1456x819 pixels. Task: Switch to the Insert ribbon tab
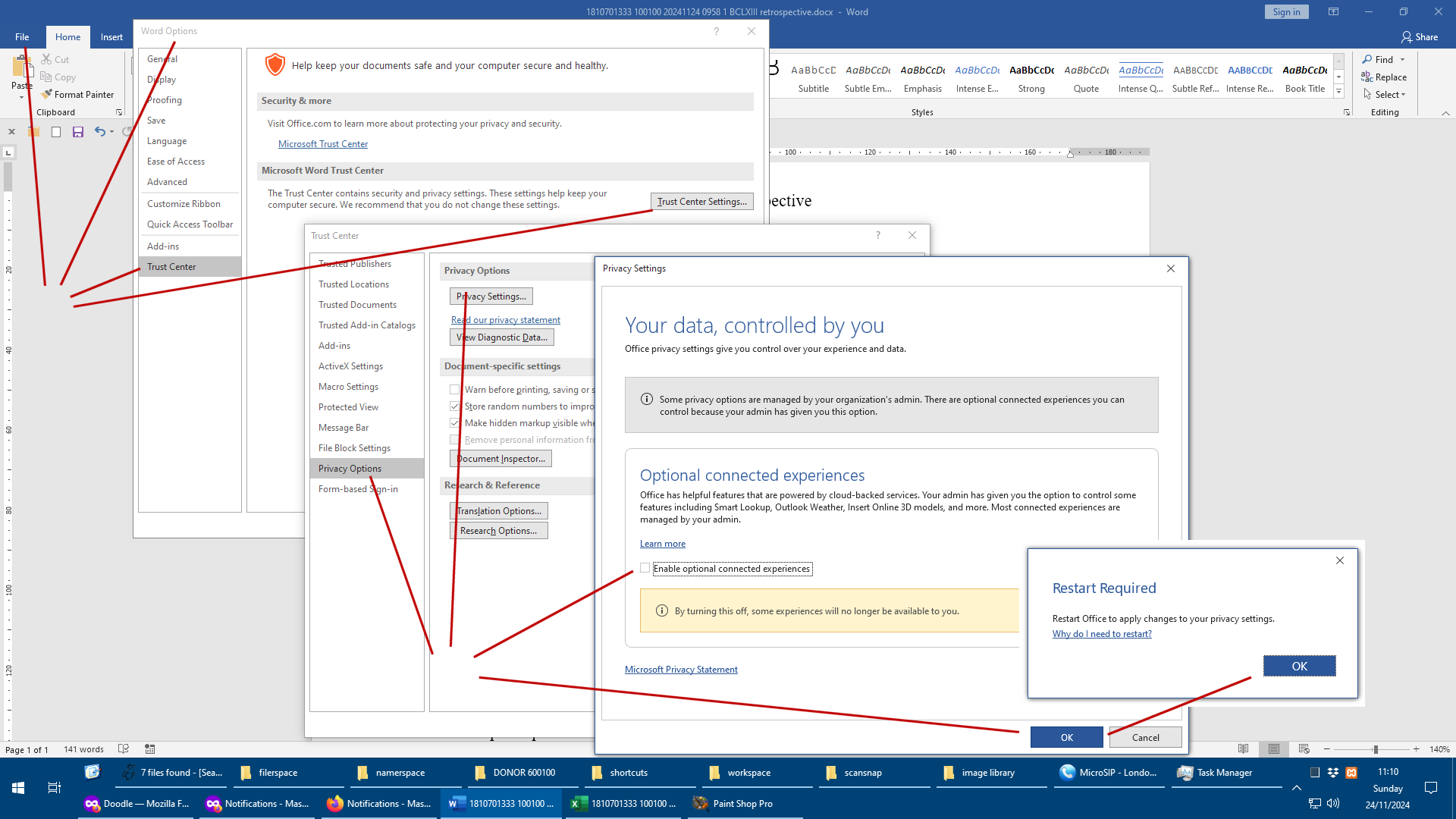111,37
